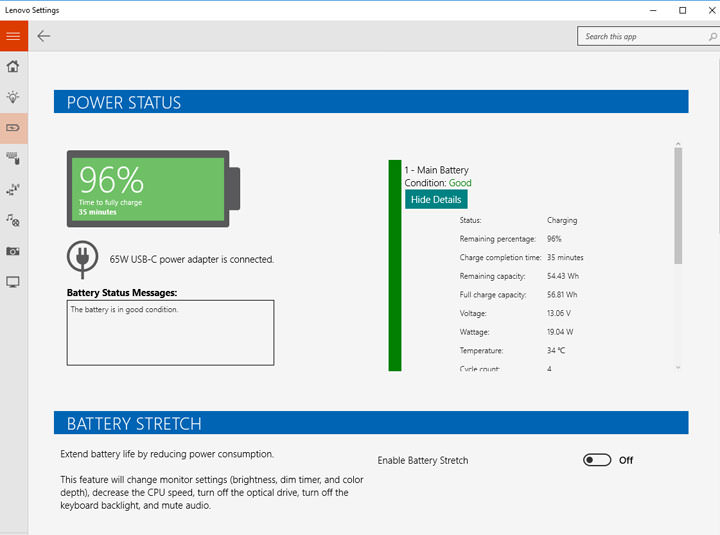Image resolution: width=720 pixels, height=535 pixels.
Task: Enable the Battery Stretch toggle
Action: [597, 460]
